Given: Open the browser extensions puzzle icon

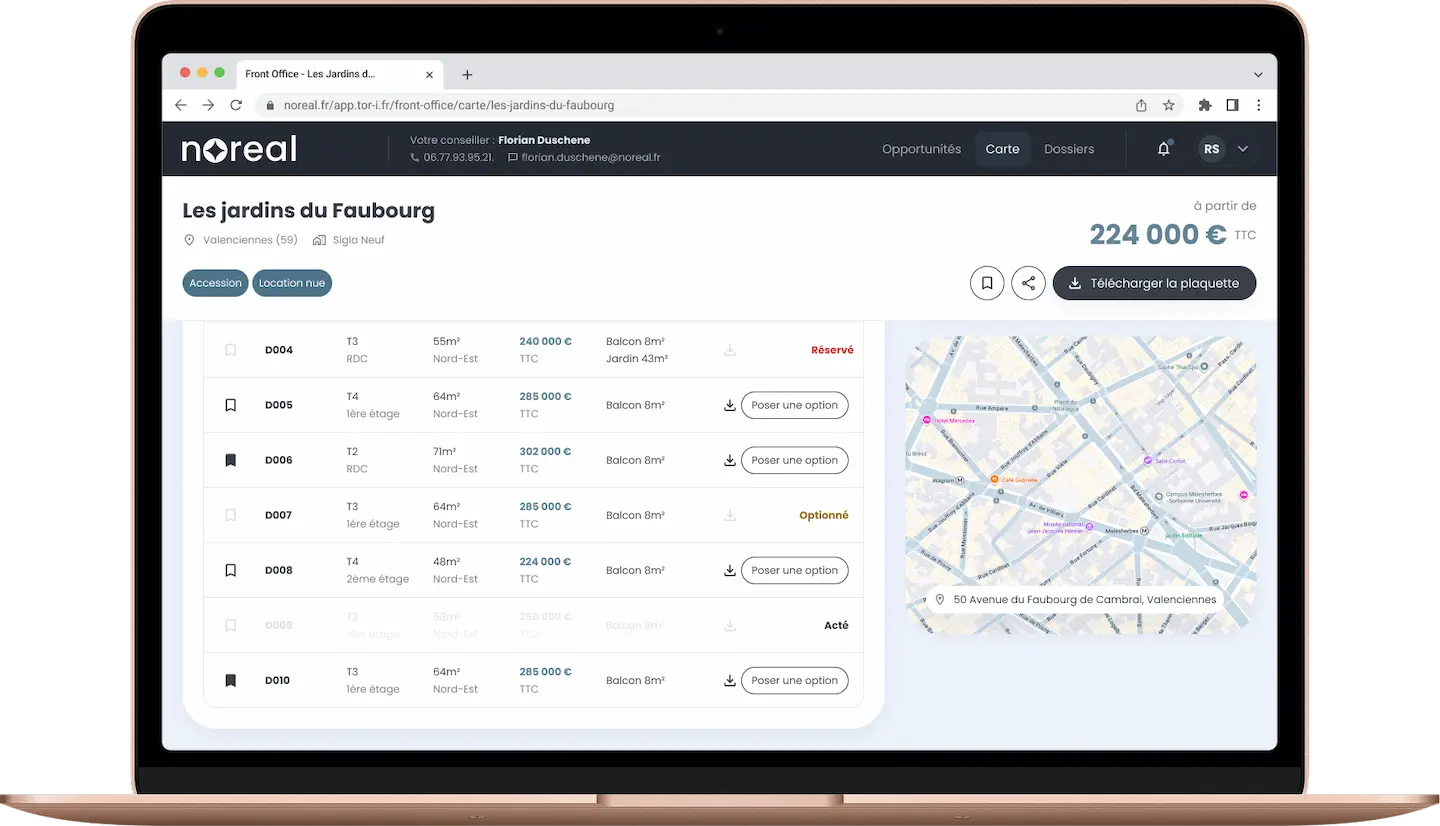Looking at the screenshot, I should coord(1205,105).
